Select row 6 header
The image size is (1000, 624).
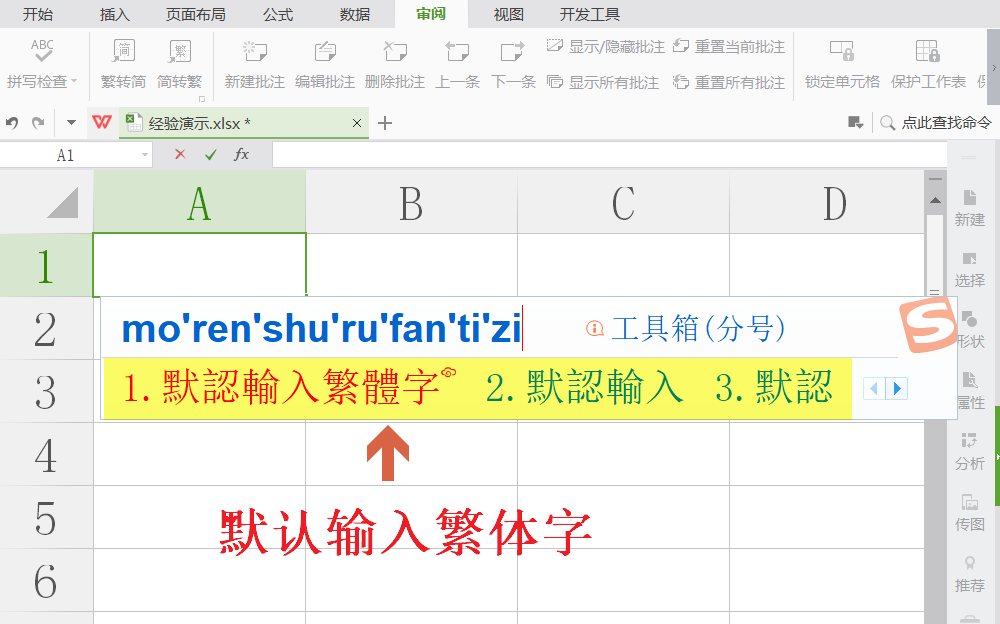(x=46, y=581)
